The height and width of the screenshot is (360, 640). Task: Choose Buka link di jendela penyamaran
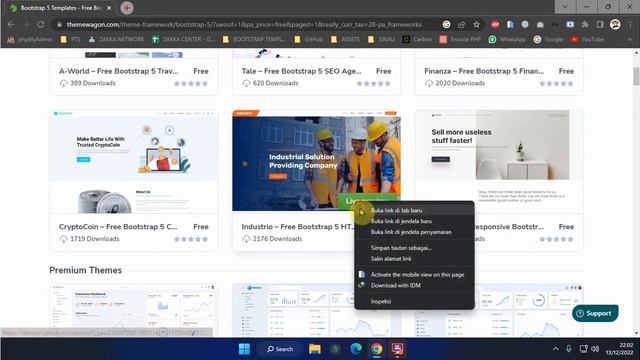click(411, 232)
